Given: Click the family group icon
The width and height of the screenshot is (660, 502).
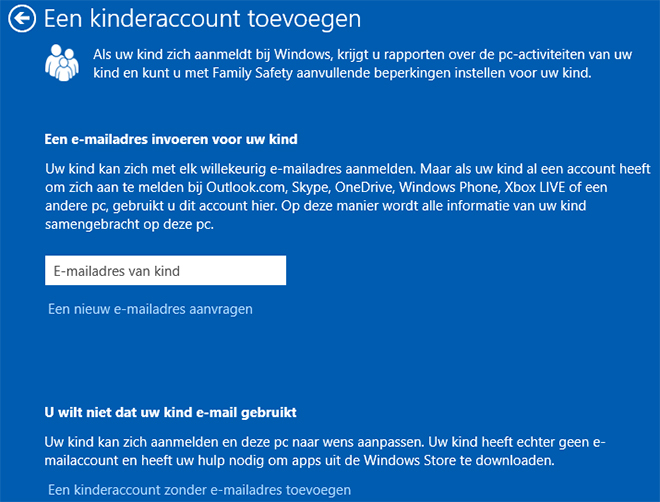Looking at the screenshot, I should pos(62,63).
